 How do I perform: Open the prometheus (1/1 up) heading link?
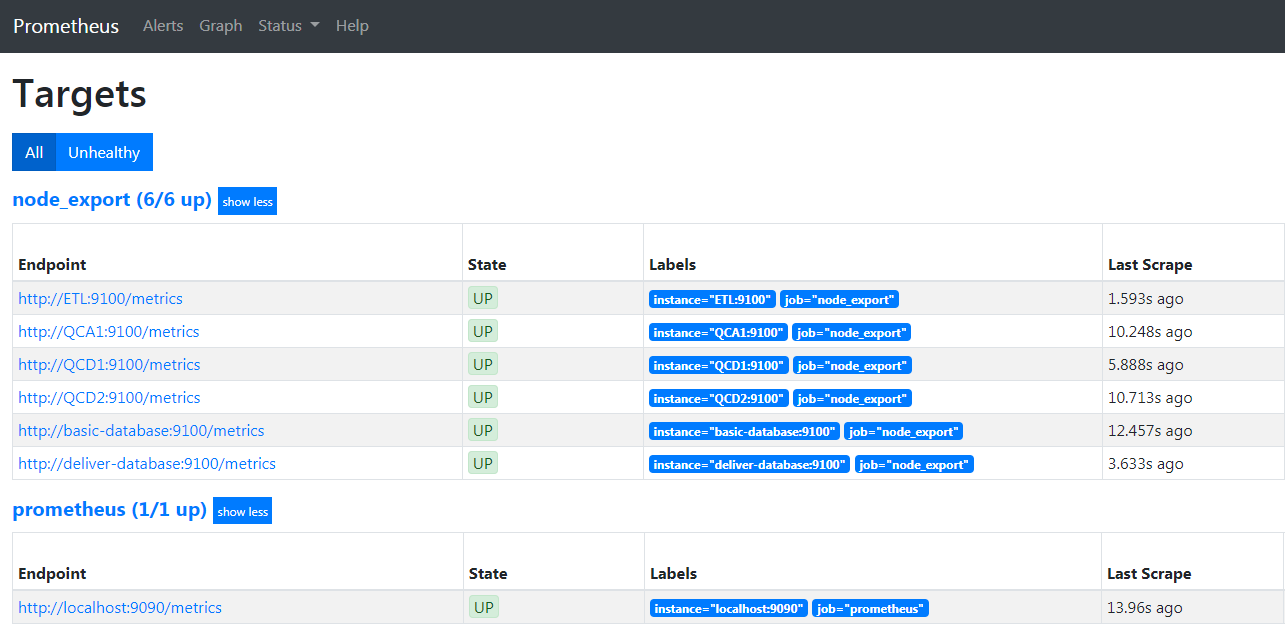109,510
